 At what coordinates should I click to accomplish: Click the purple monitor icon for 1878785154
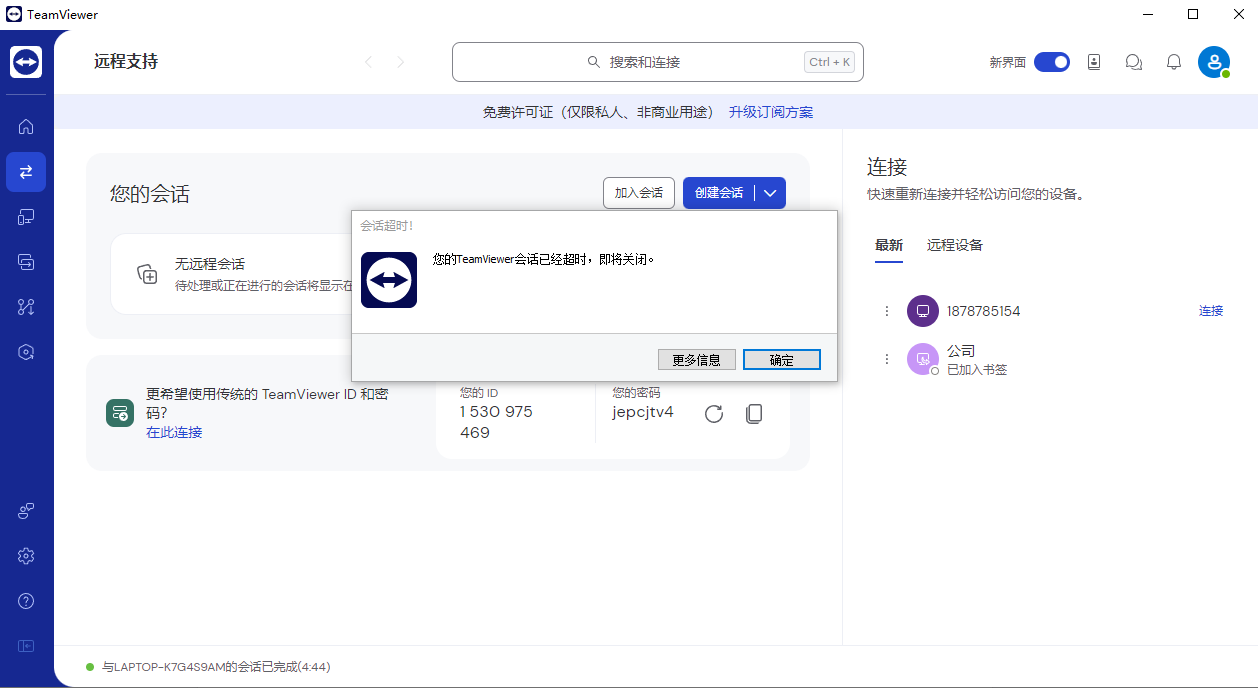pyautogui.click(x=923, y=311)
